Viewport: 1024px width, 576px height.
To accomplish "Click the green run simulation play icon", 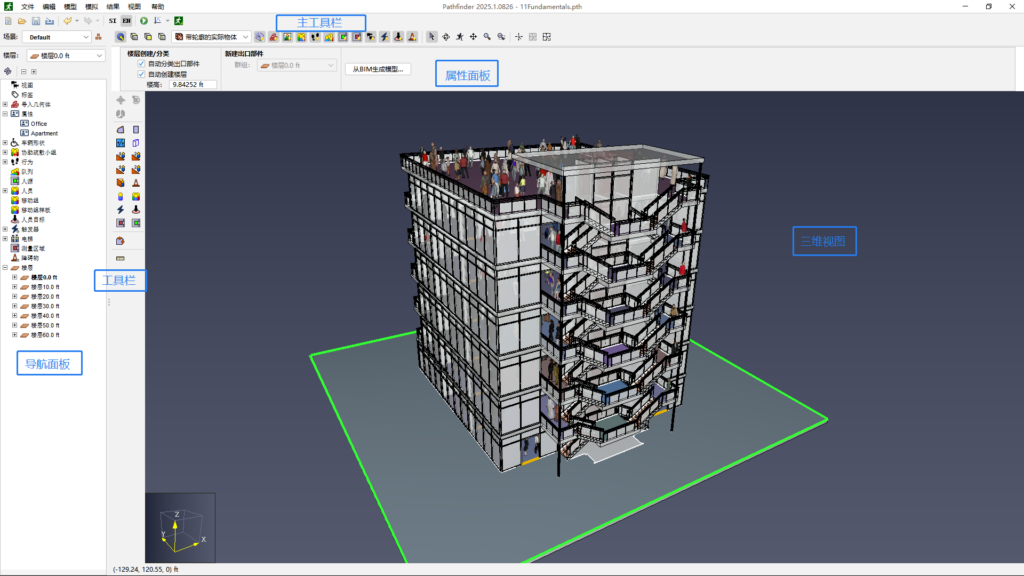I will (x=144, y=20).
